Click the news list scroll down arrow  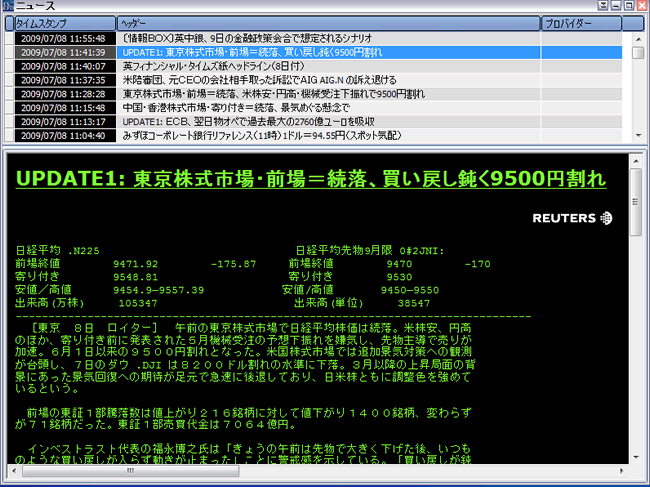(x=638, y=136)
